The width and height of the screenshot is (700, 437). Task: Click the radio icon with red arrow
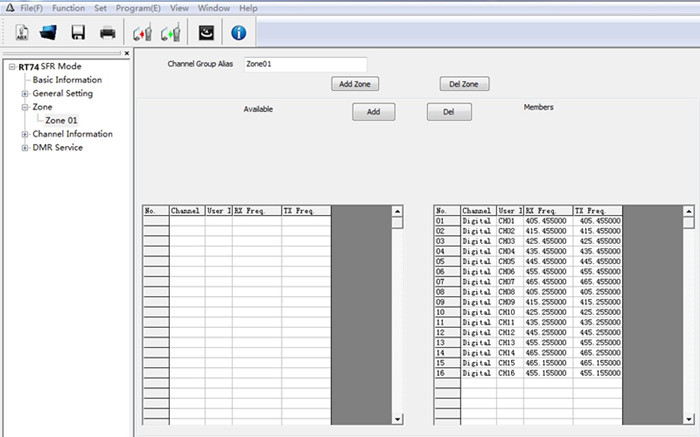point(142,33)
